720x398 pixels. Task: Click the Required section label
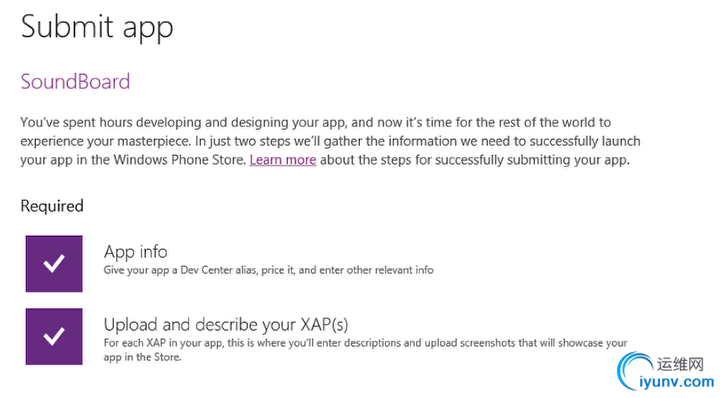52,206
